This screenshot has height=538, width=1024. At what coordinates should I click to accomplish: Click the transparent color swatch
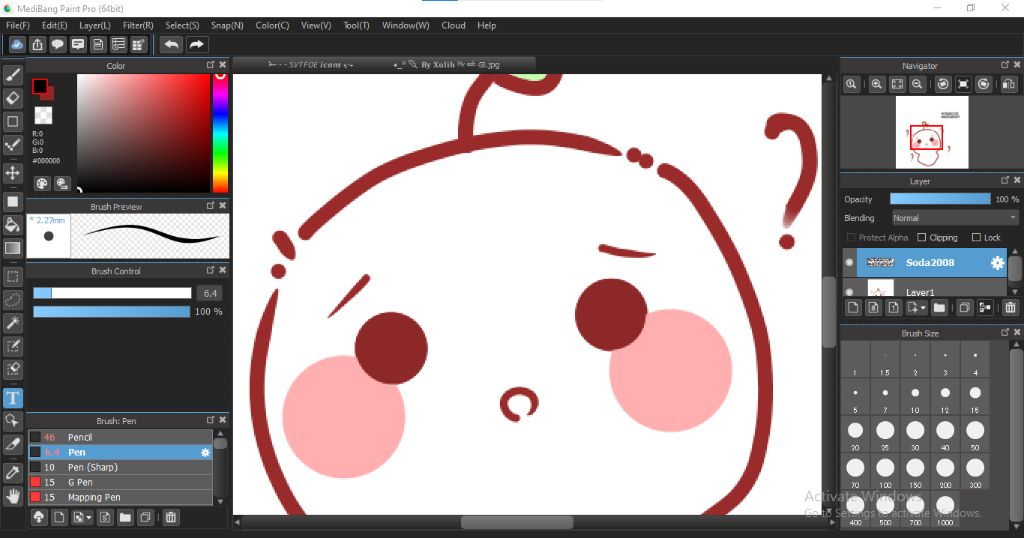click(43, 115)
